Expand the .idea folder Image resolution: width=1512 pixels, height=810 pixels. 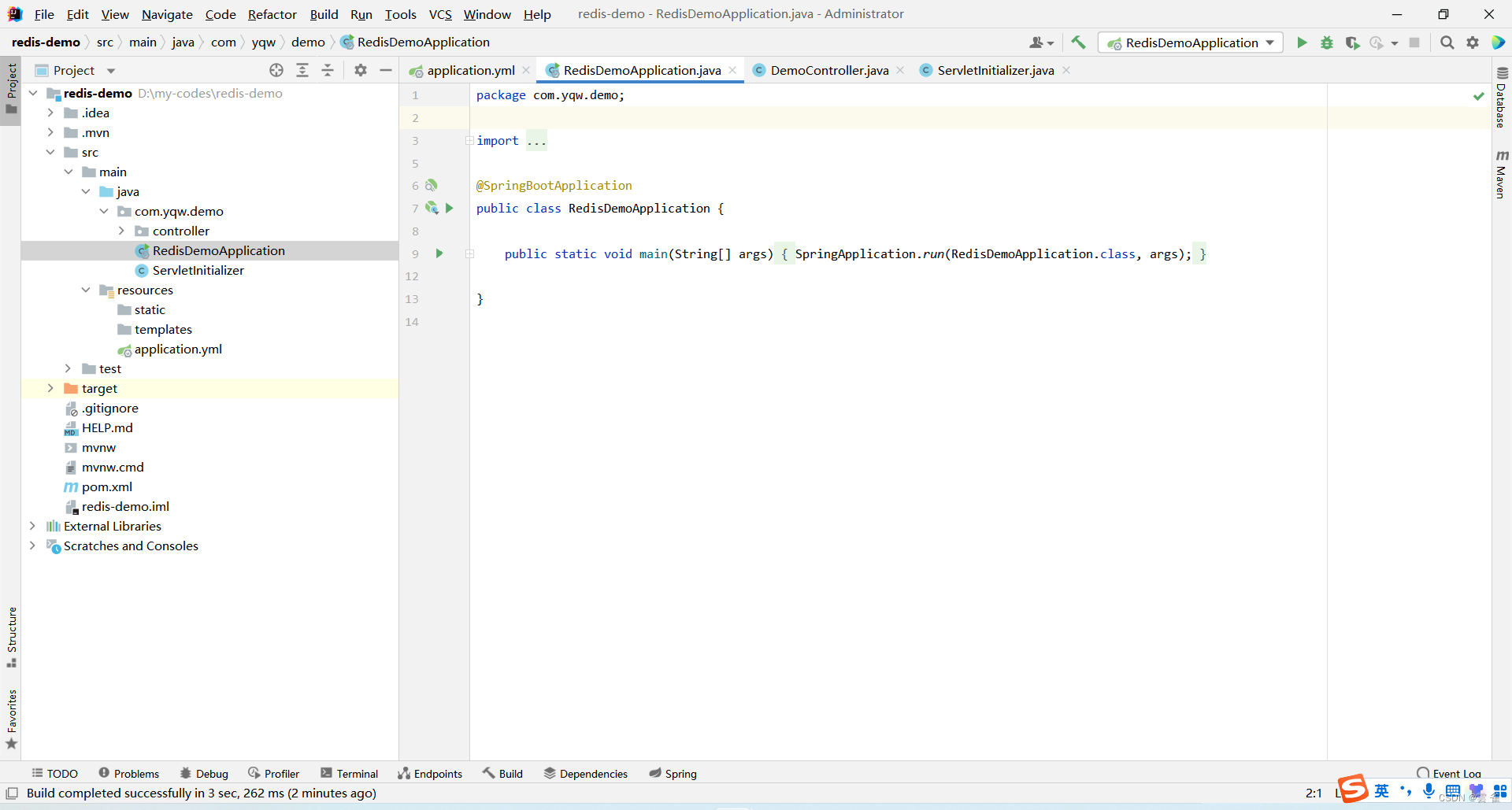[50, 113]
